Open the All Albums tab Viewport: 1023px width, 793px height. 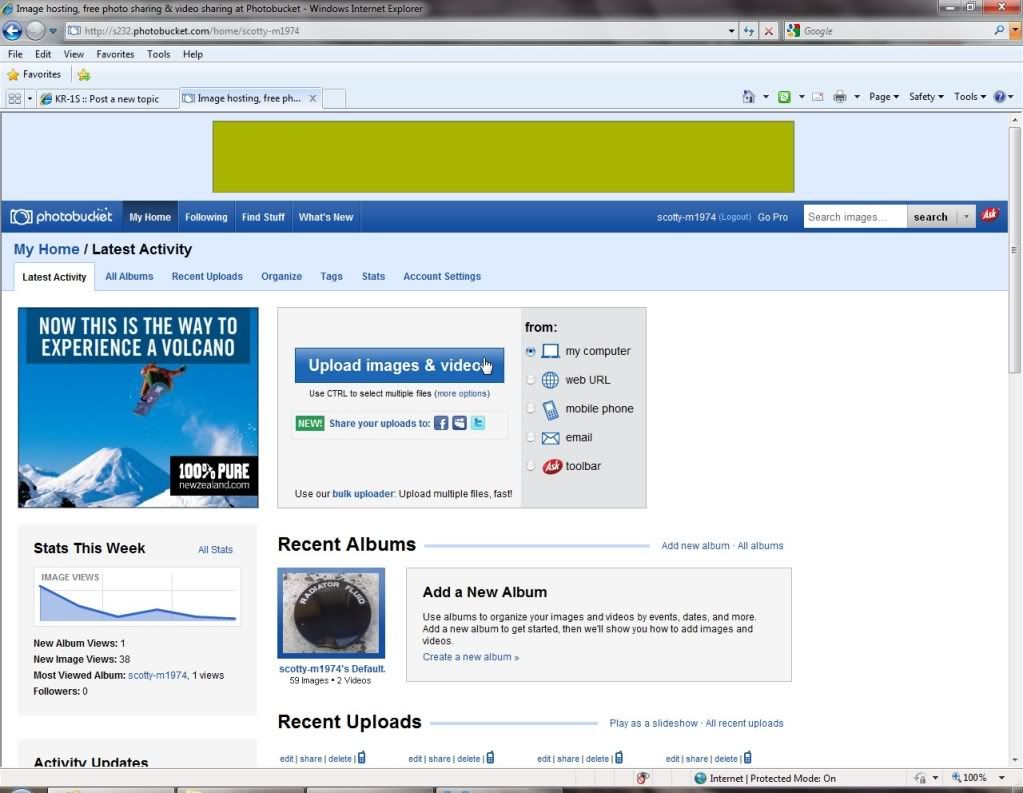129,277
